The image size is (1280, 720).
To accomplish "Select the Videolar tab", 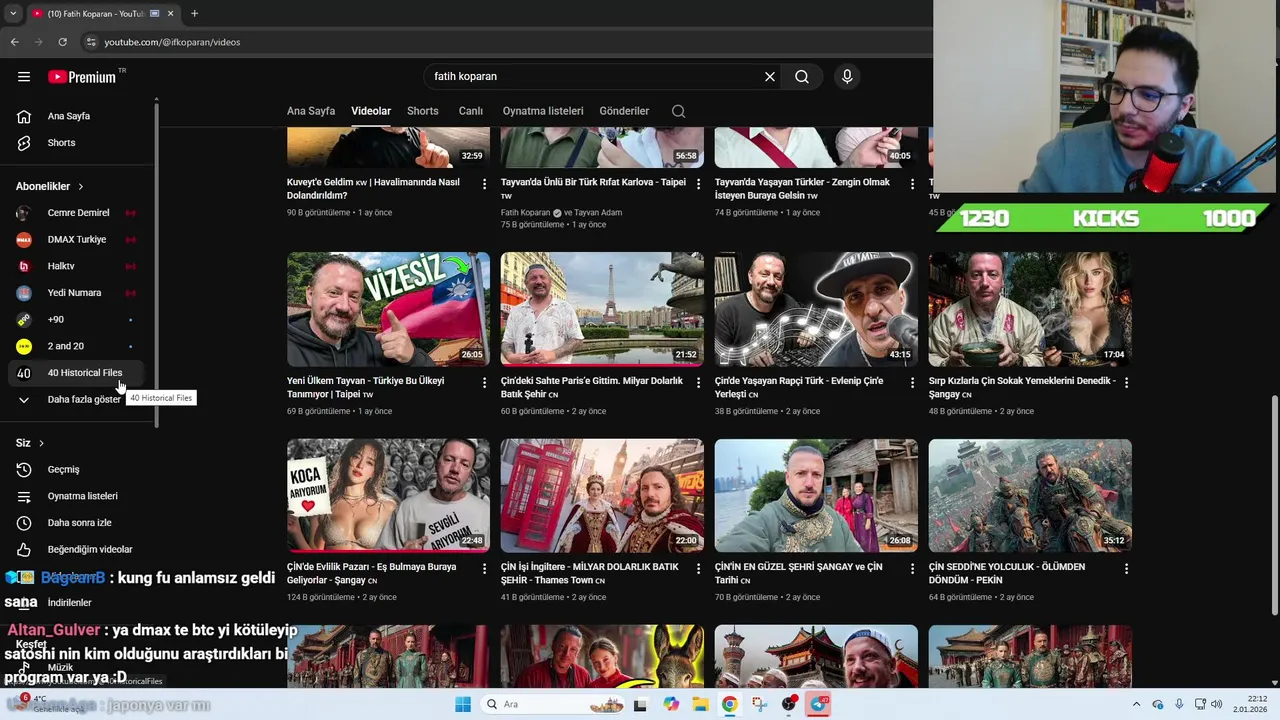I will click(371, 111).
